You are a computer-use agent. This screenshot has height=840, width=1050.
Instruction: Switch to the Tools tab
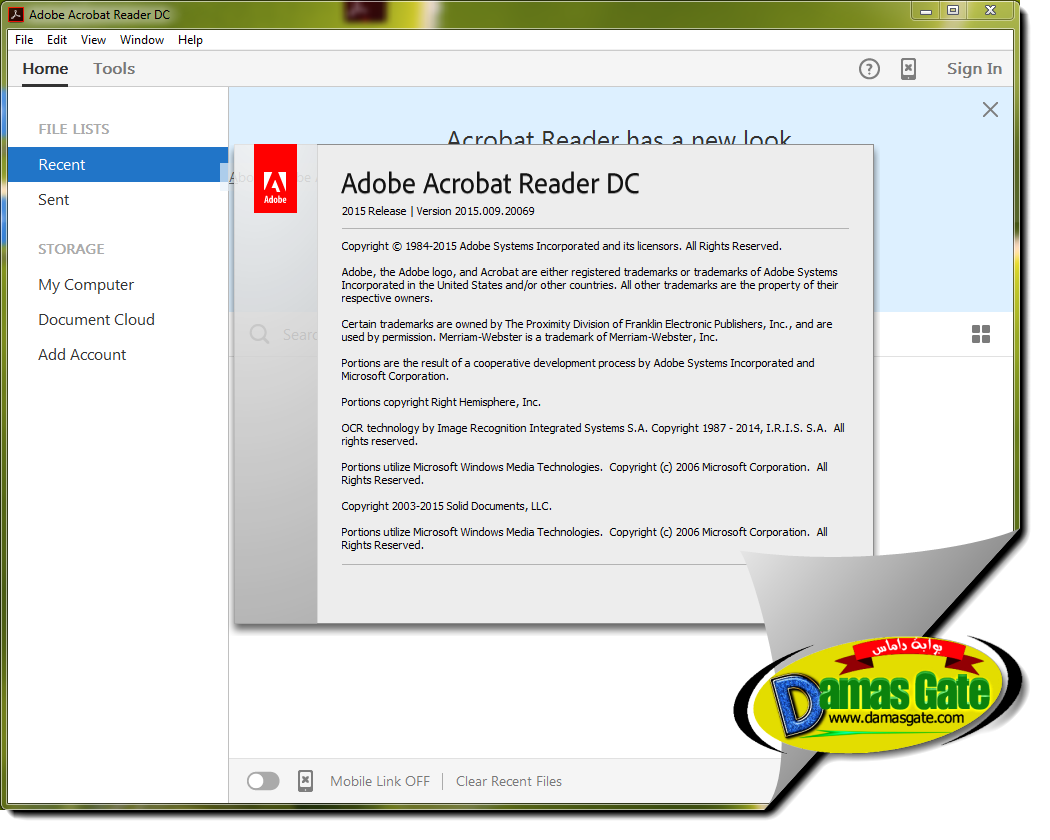[115, 68]
